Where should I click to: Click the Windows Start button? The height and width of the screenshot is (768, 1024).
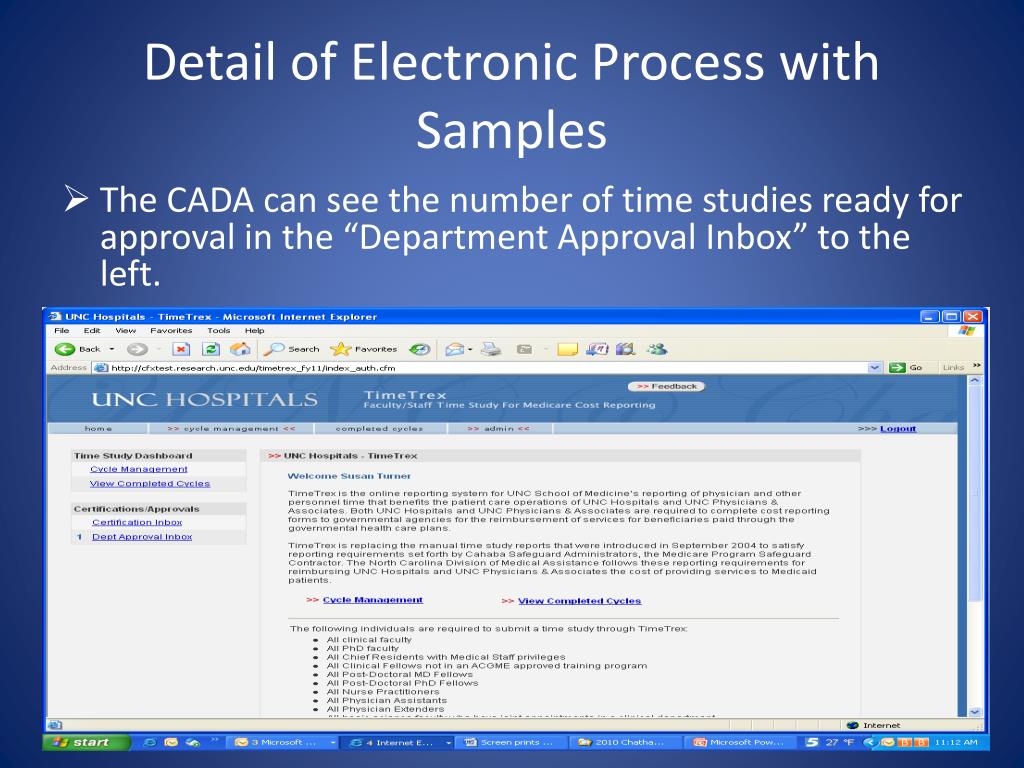tap(86, 743)
